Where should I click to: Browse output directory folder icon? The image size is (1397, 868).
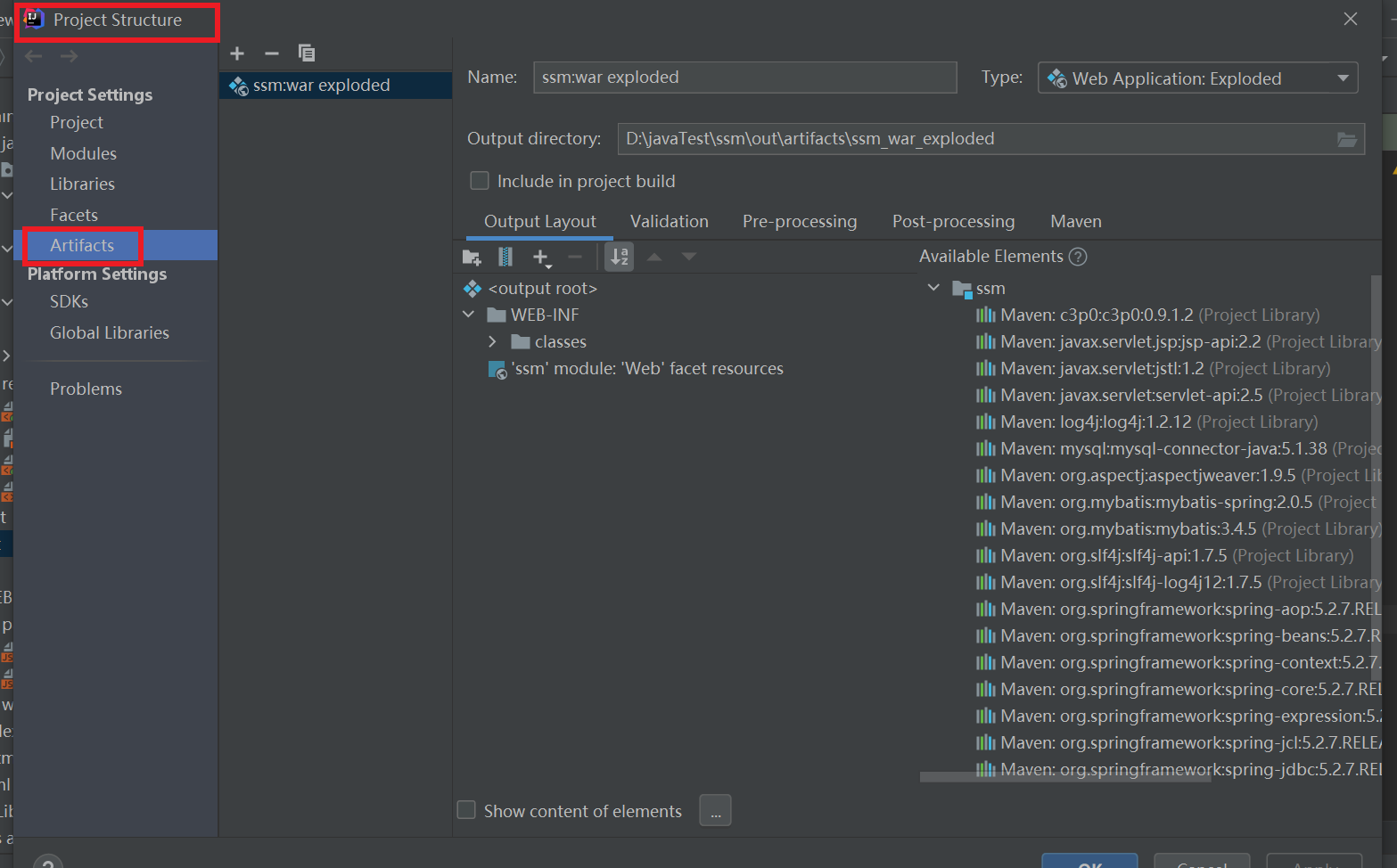point(1347,139)
